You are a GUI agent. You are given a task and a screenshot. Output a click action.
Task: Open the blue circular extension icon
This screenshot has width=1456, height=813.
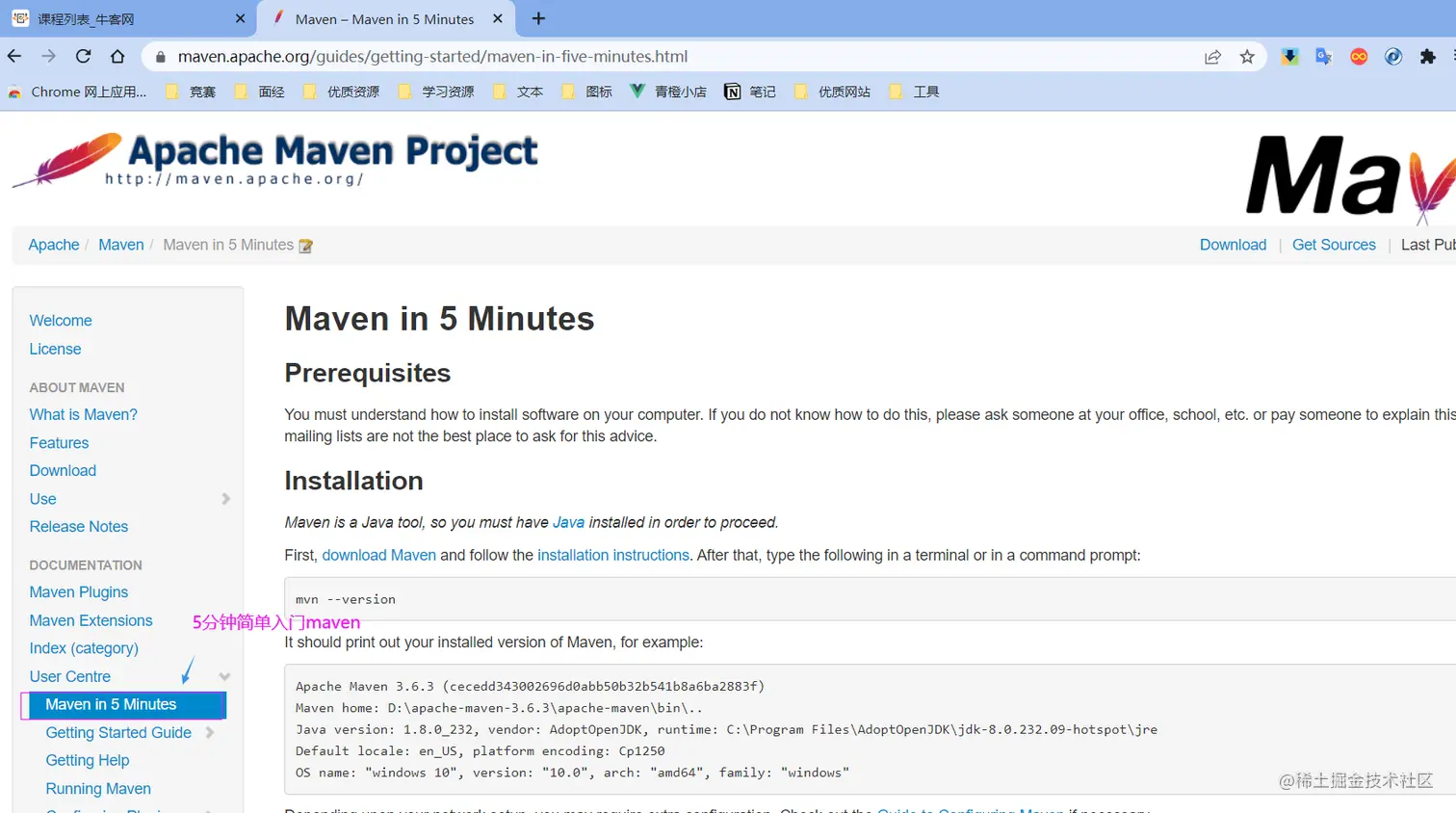tap(1393, 57)
